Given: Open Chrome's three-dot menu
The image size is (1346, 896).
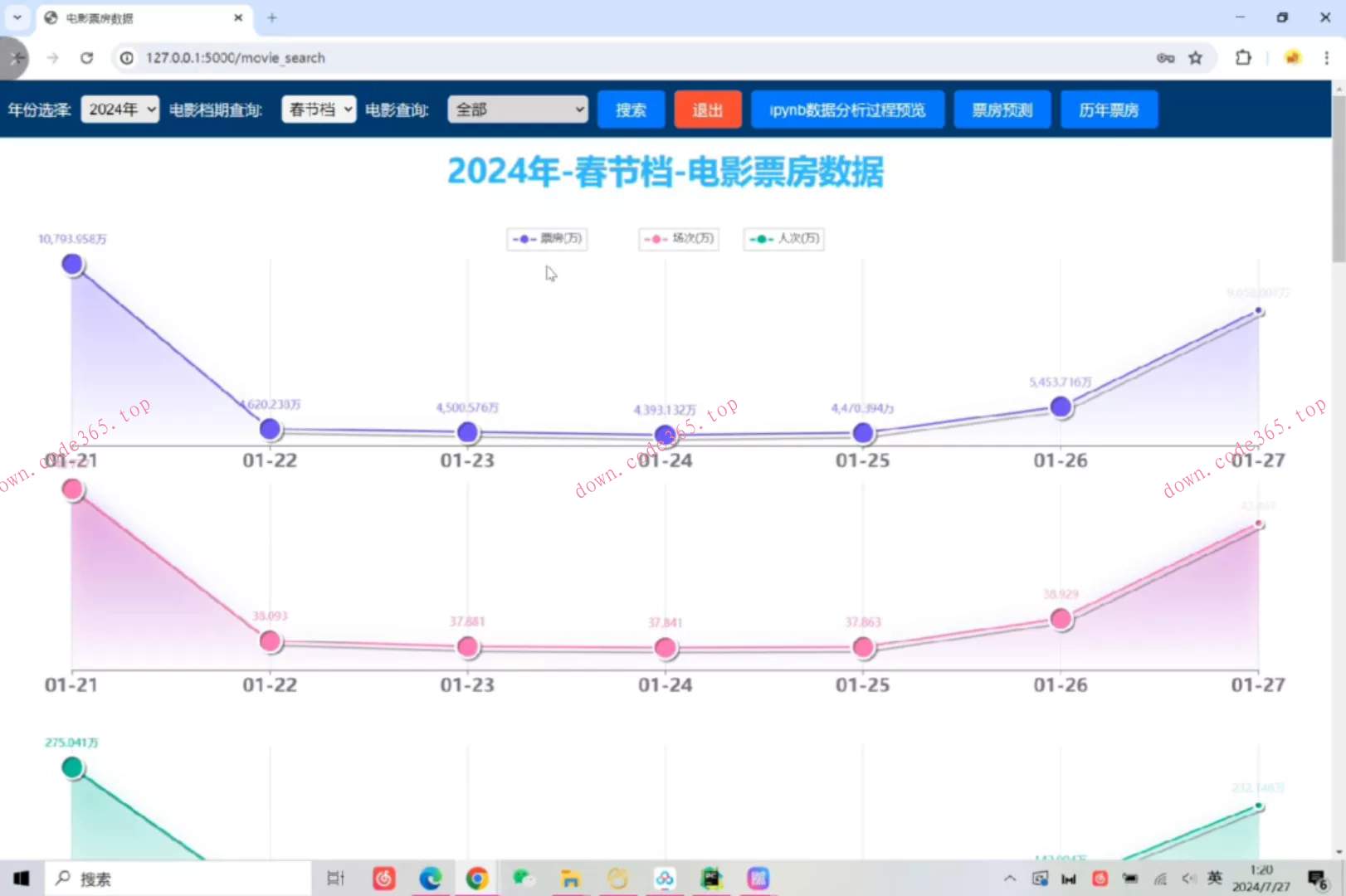Looking at the screenshot, I should (1326, 58).
